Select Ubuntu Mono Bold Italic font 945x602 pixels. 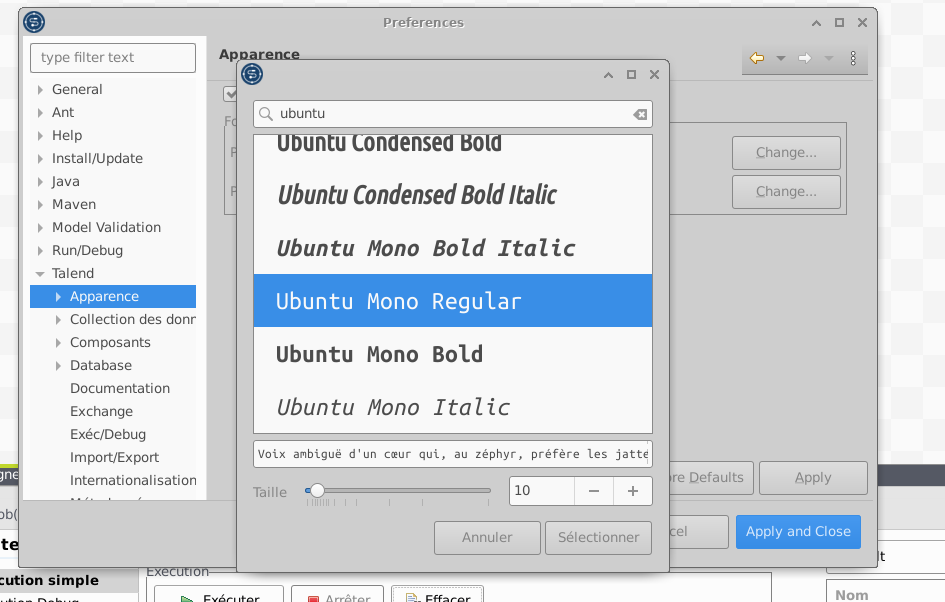[453, 248]
